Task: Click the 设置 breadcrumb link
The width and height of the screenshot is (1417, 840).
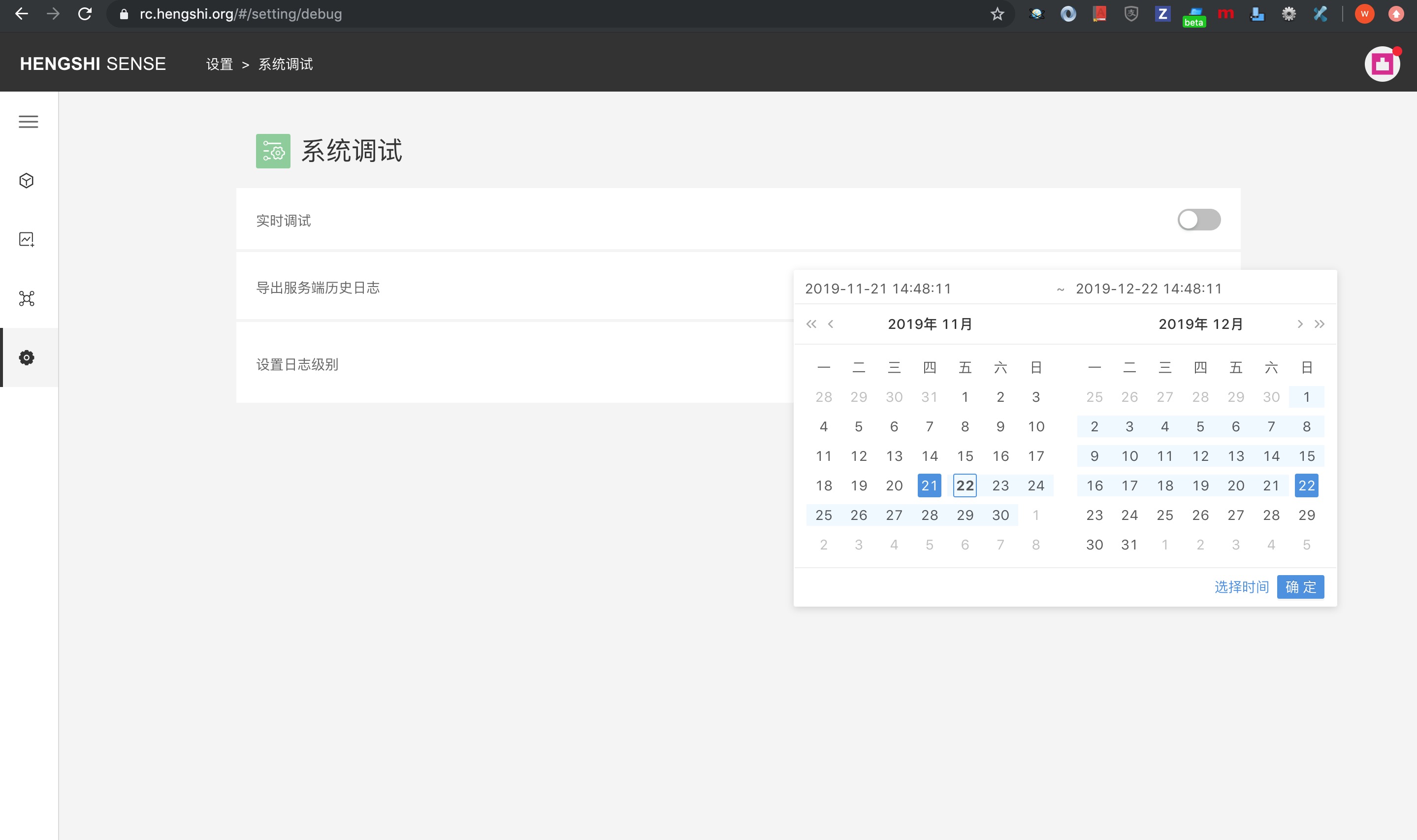Action: [220, 64]
